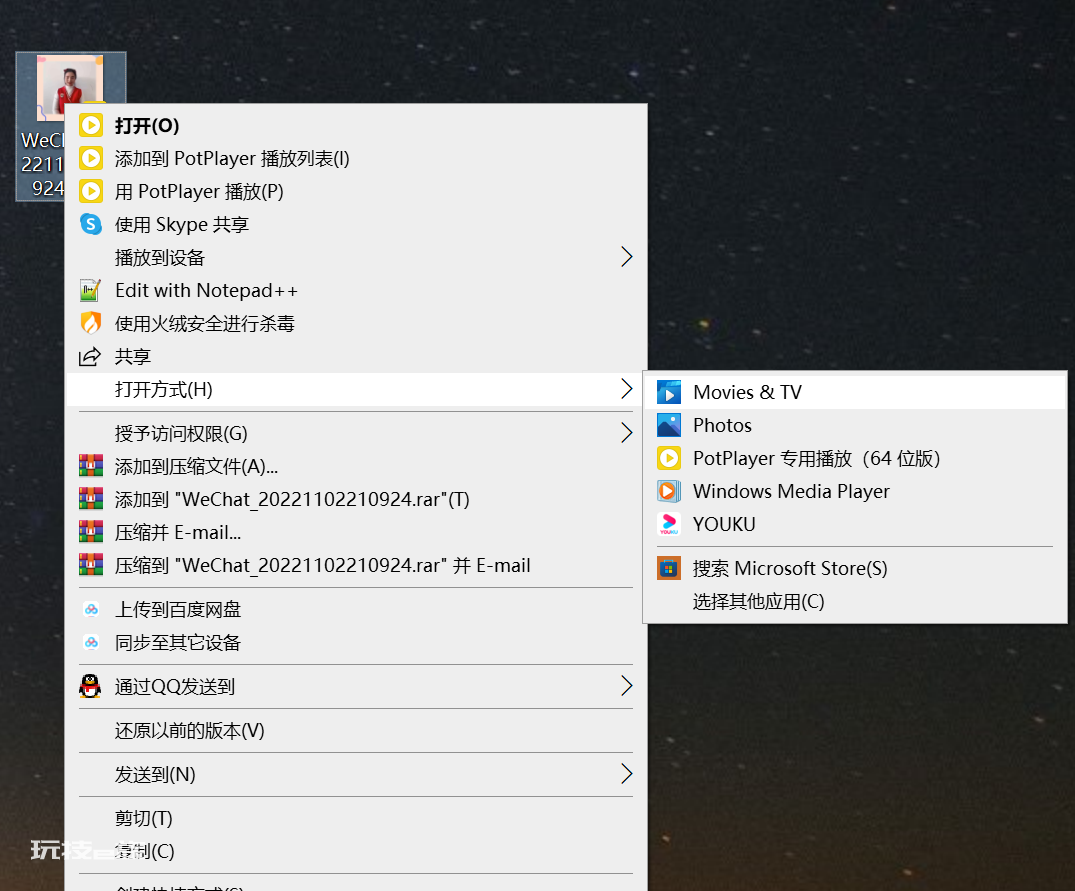Click 通过QQ发送到 text
The width and height of the screenshot is (1075, 891).
click(175, 686)
